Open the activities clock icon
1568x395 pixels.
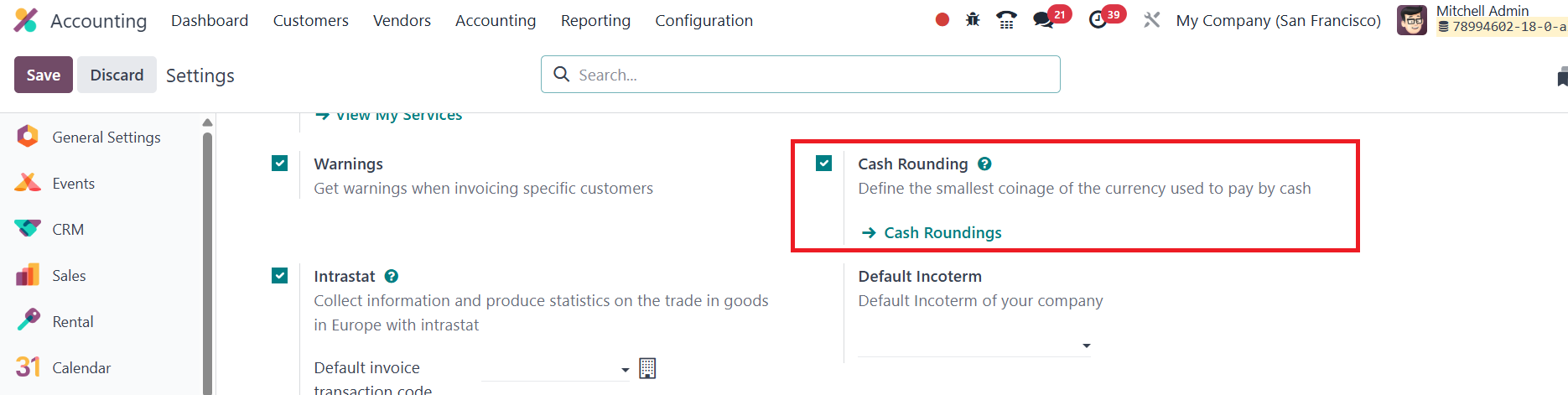coord(1098,20)
